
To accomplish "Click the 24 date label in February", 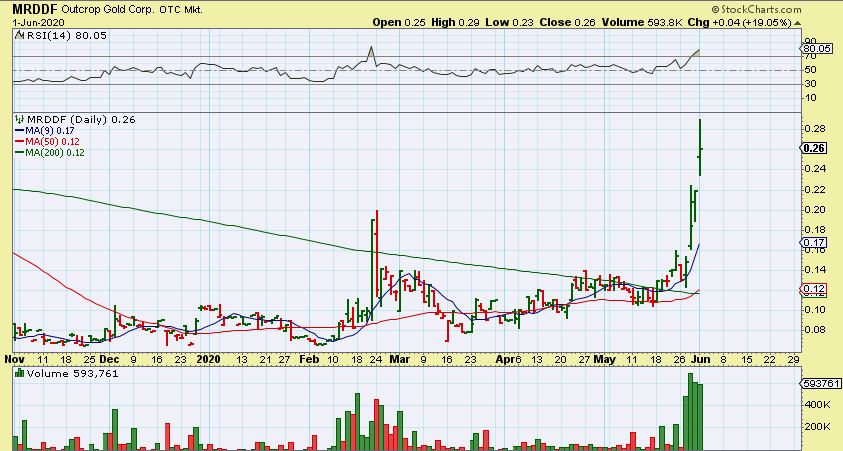I will 375,359.
